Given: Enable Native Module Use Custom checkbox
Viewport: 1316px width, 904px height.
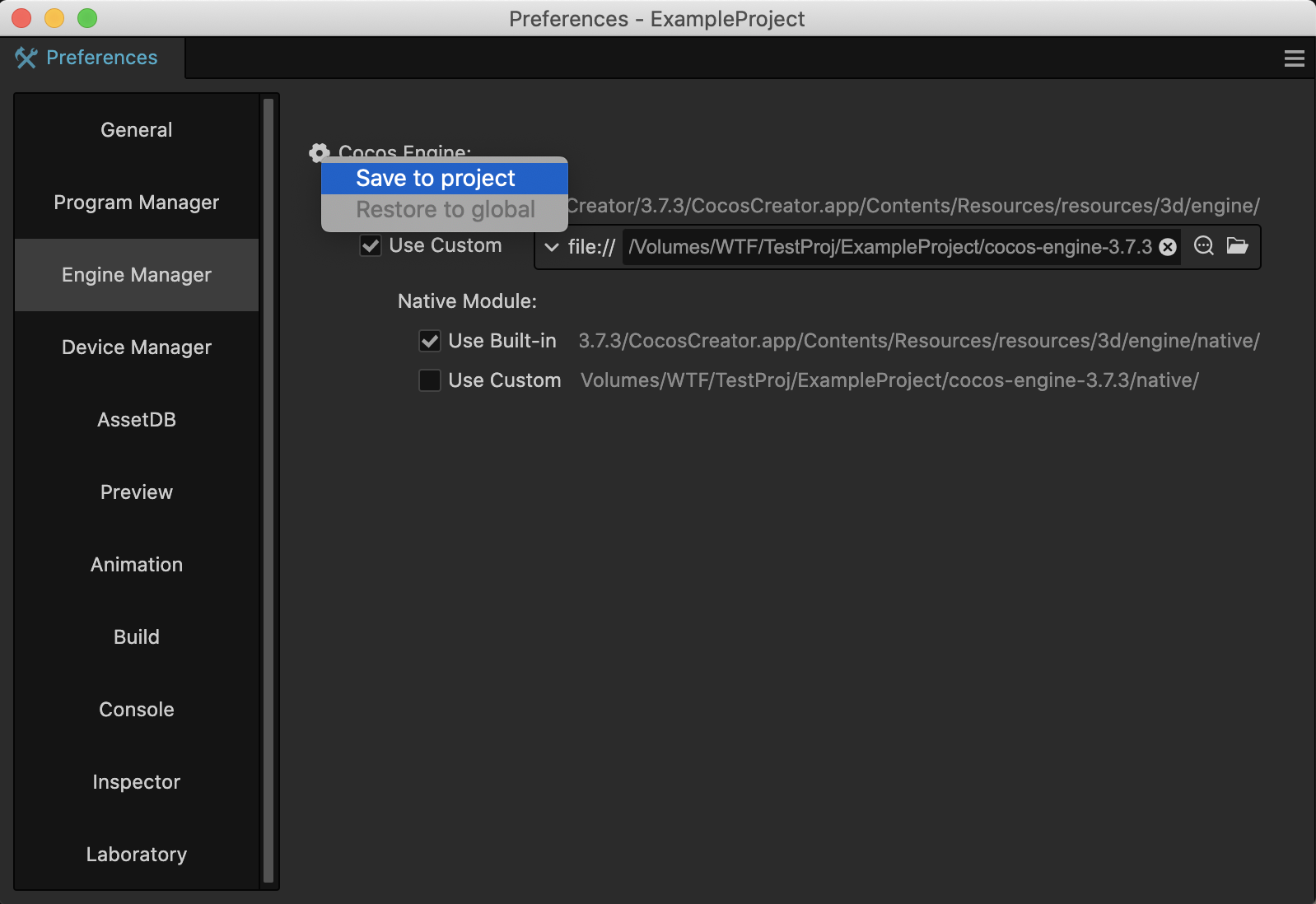Looking at the screenshot, I should click(430, 380).
